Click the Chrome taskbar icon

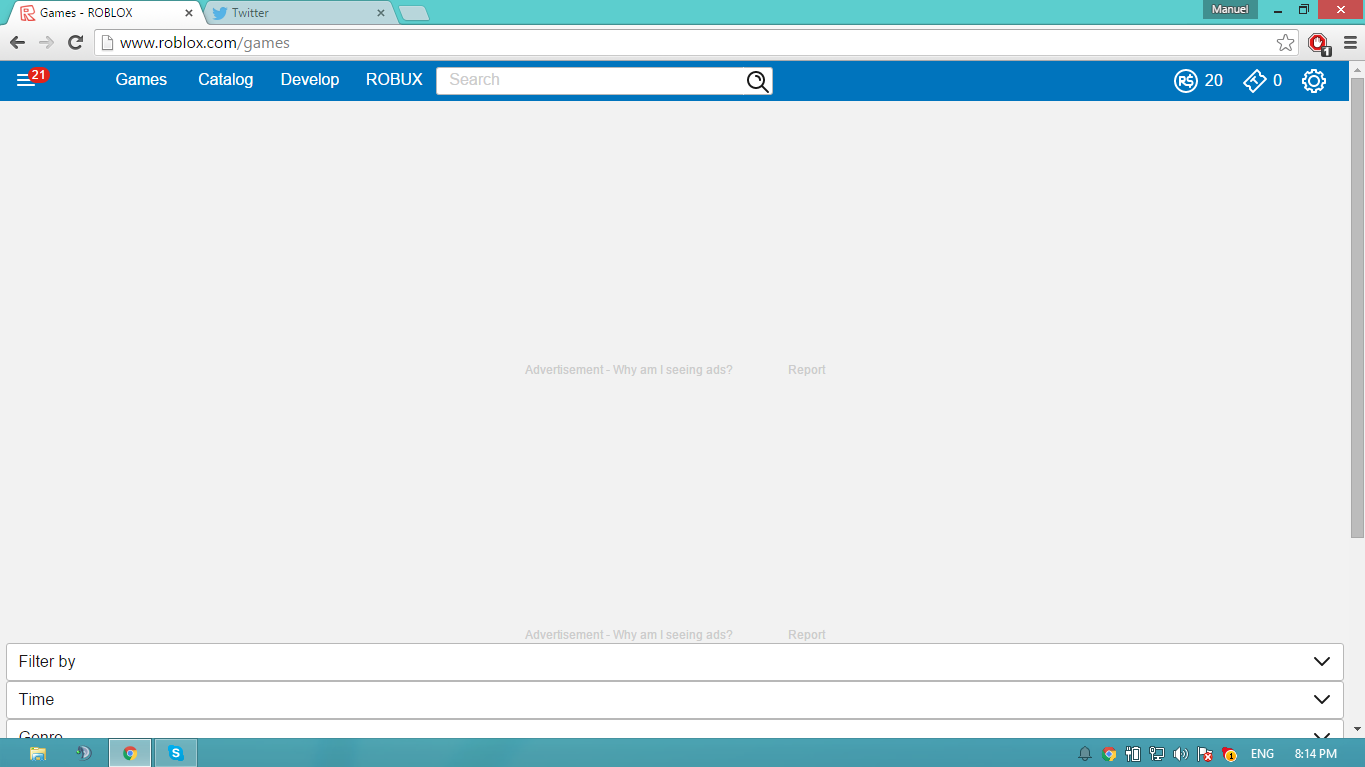pyautogui.click(x=130, y=753)
